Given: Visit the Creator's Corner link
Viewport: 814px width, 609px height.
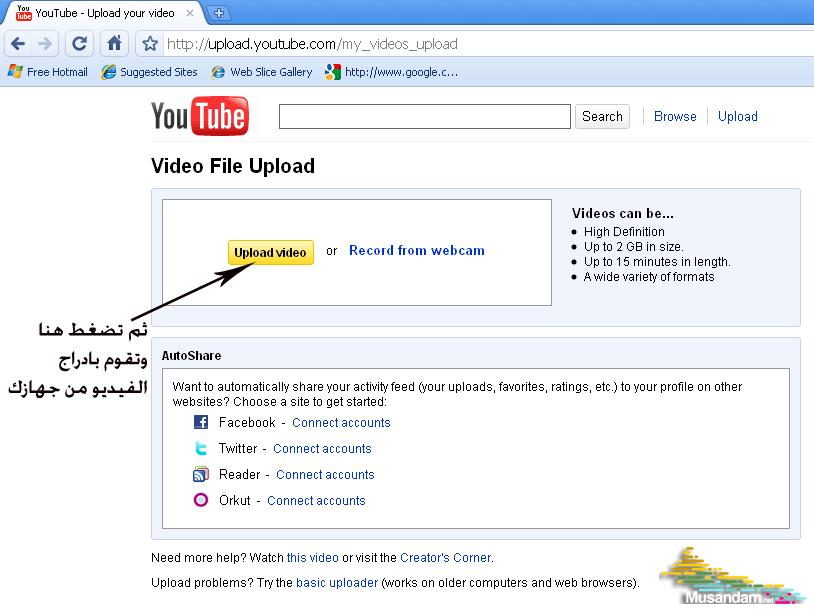Looking at the screenshot, I should click(445, 558).
